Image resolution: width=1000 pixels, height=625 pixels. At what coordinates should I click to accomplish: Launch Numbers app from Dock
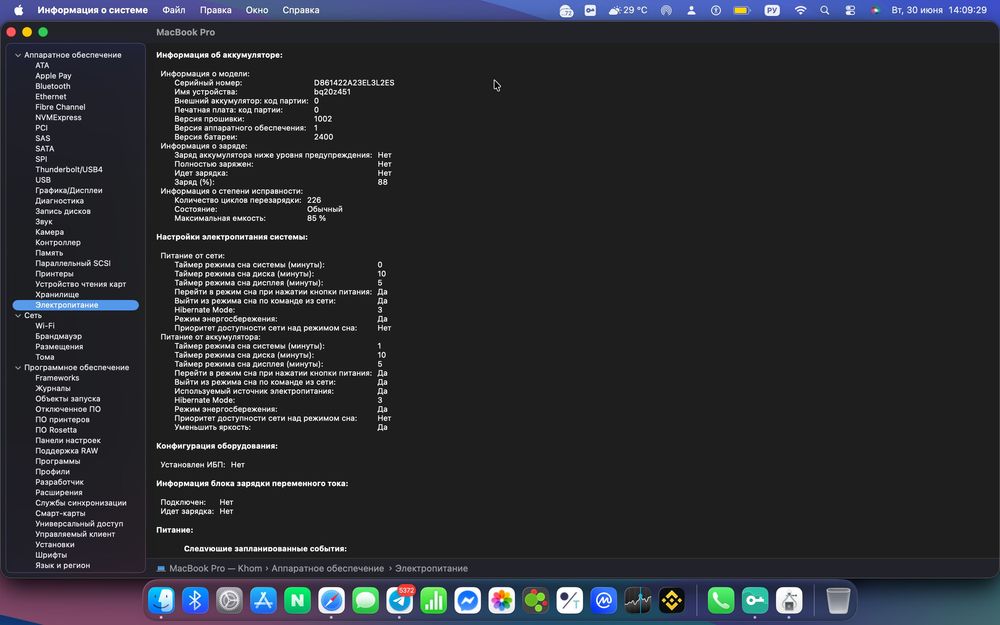pos(434,601)
